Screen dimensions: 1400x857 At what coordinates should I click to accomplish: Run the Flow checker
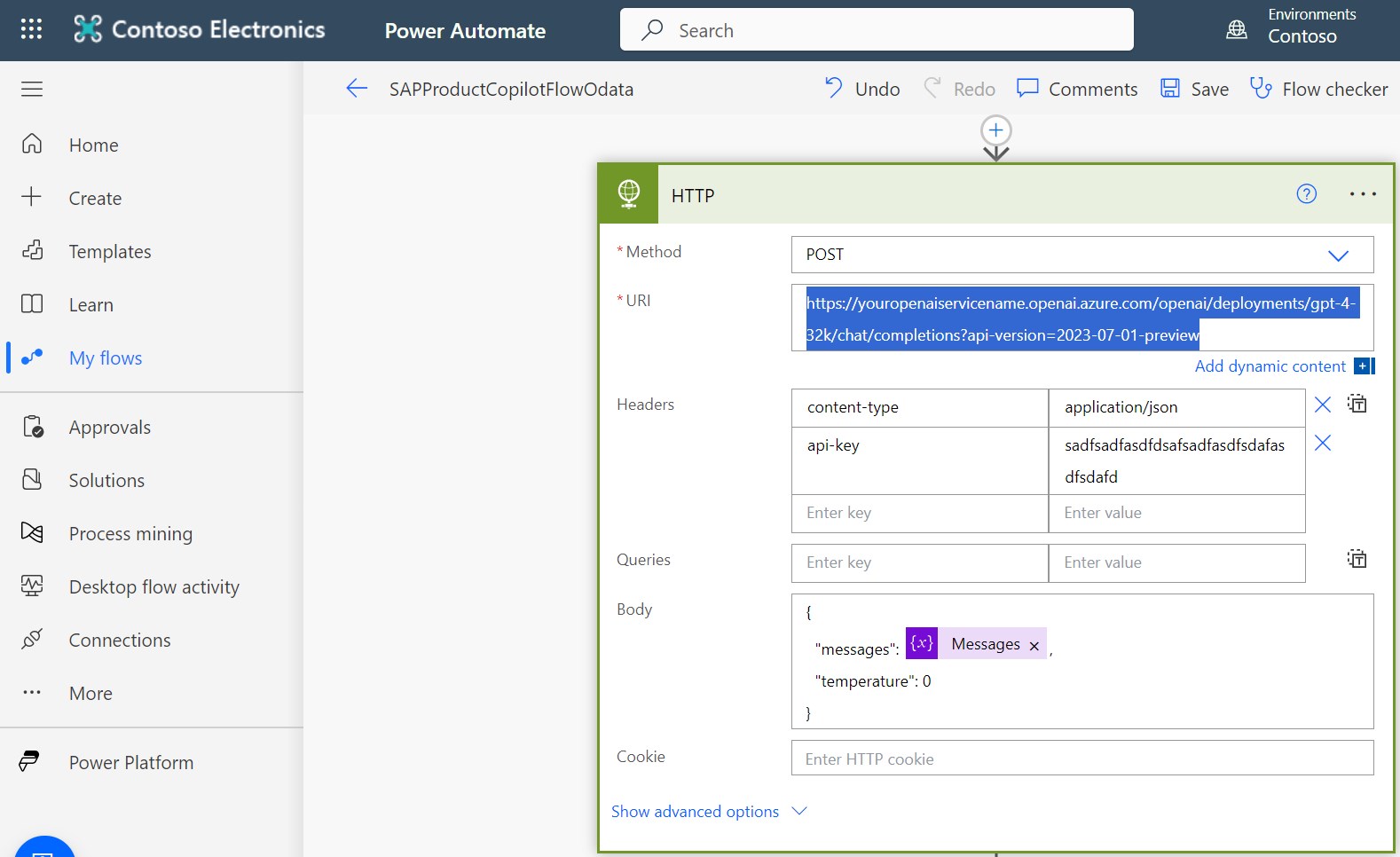(x=1318, y=89)
